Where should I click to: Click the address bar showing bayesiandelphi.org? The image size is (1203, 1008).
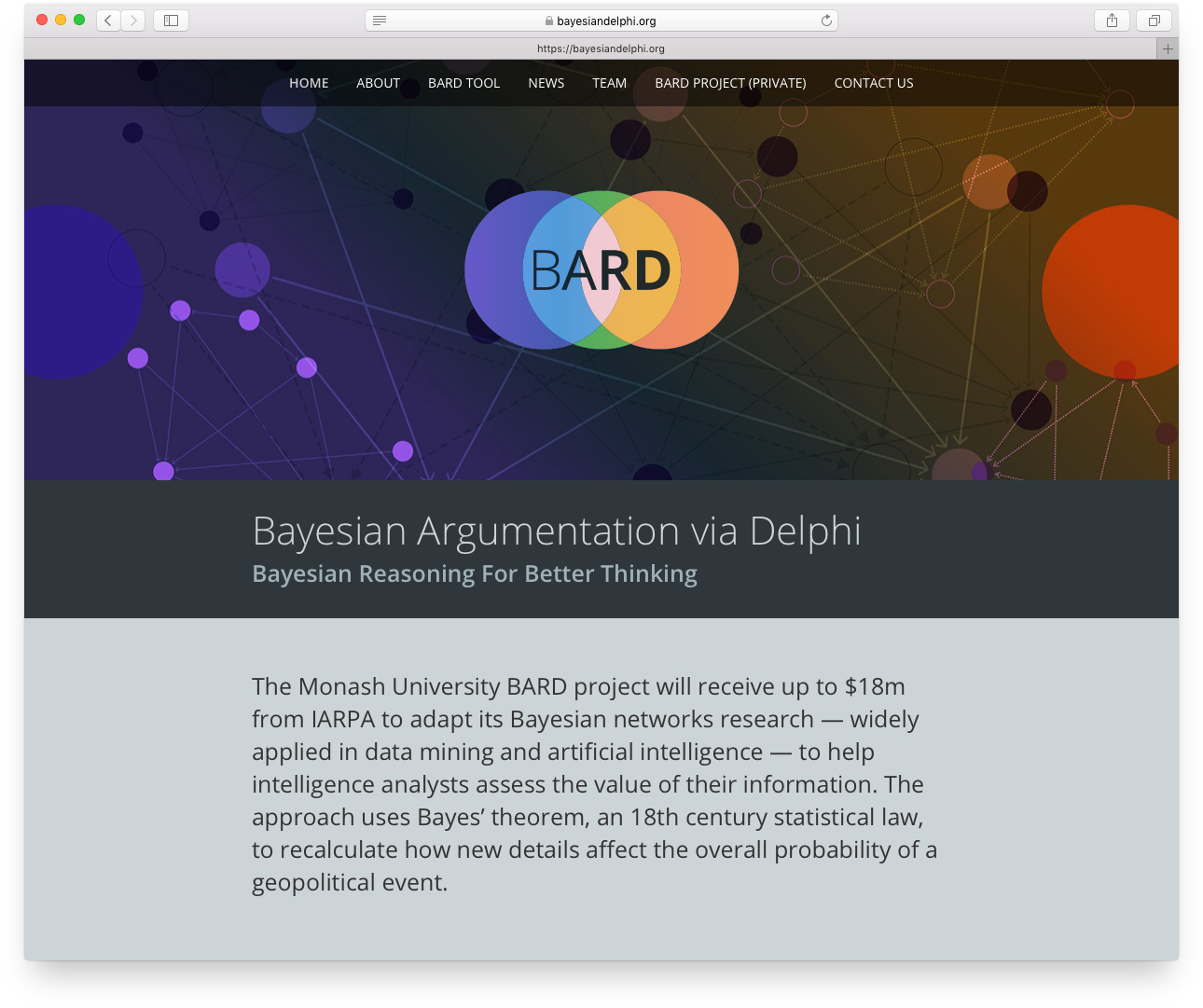click(601, 21)
